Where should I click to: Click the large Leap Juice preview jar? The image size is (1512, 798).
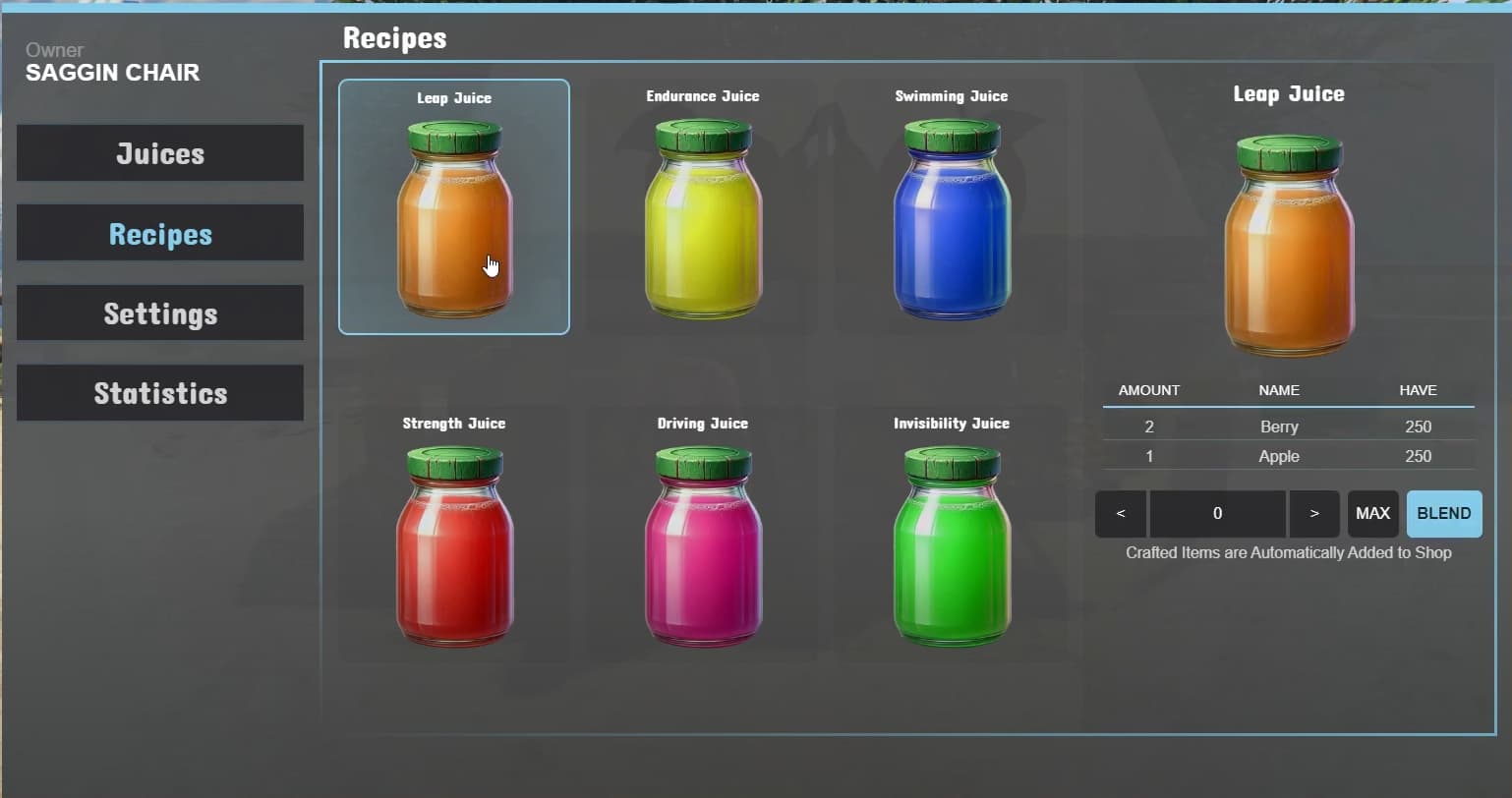click(1289, 246)
